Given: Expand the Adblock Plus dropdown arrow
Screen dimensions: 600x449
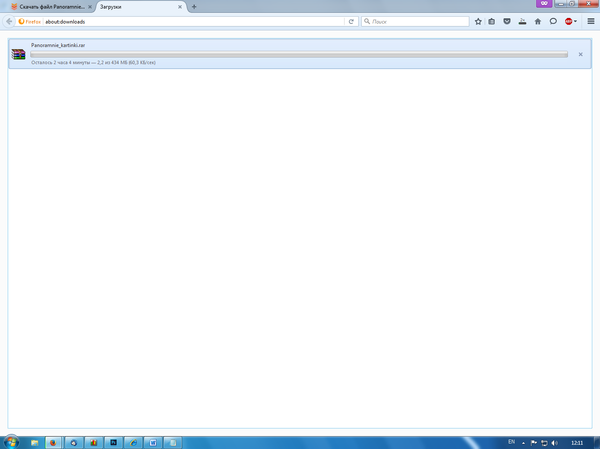Looking at the screenshot, I should tap(575, 21).
